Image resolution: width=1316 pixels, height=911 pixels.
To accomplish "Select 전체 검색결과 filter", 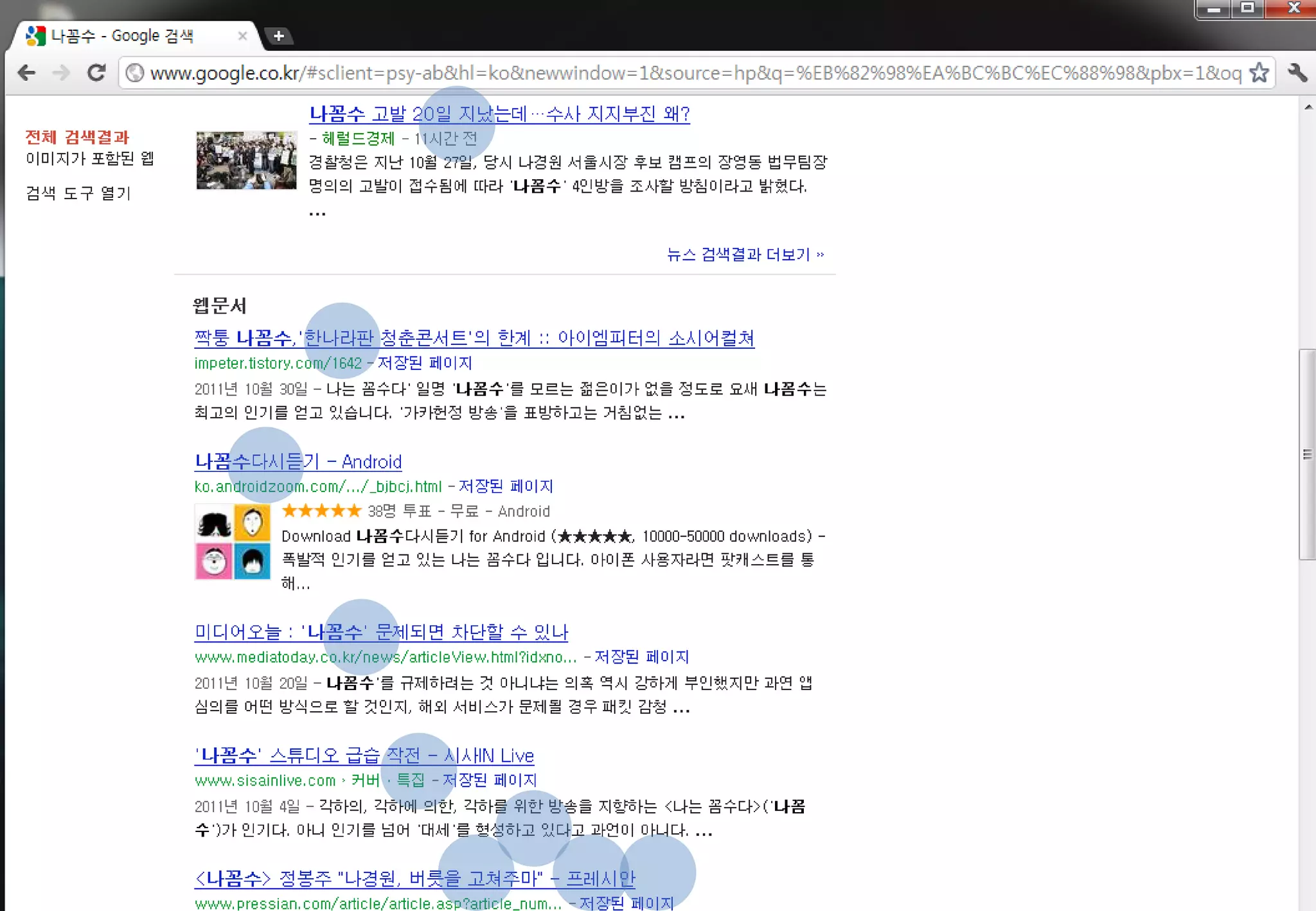I will point(77,137).
